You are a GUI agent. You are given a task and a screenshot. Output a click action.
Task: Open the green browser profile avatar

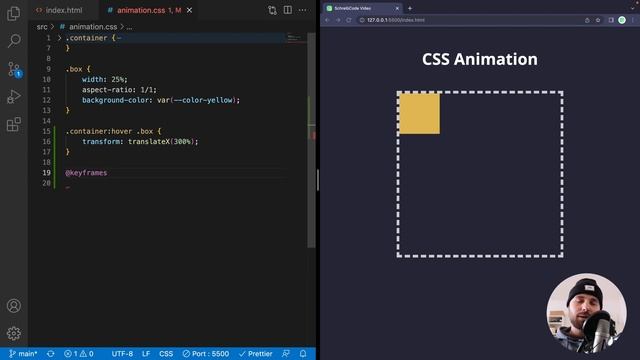622,20
